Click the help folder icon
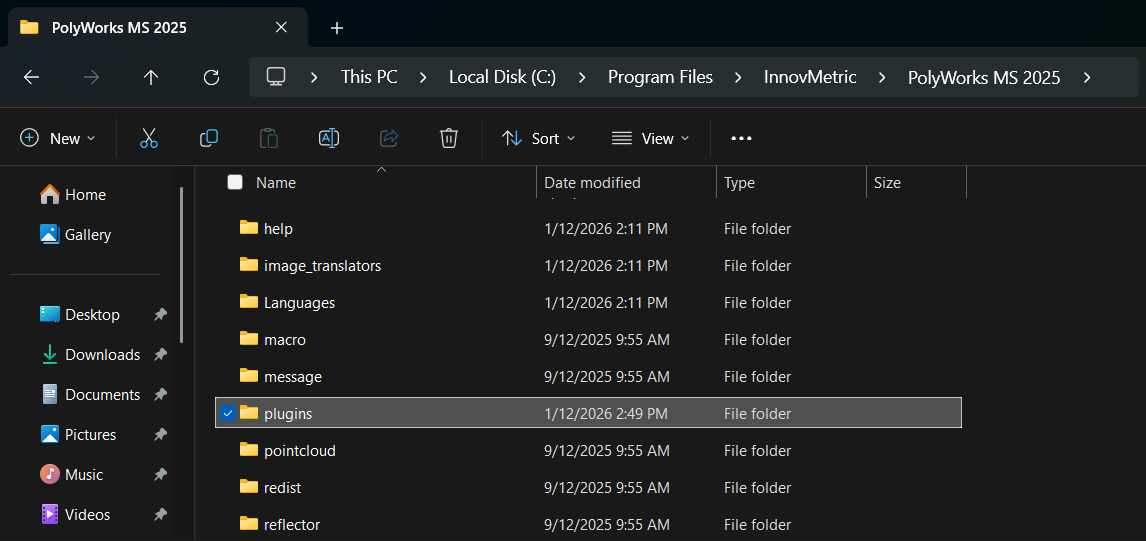 249,228
